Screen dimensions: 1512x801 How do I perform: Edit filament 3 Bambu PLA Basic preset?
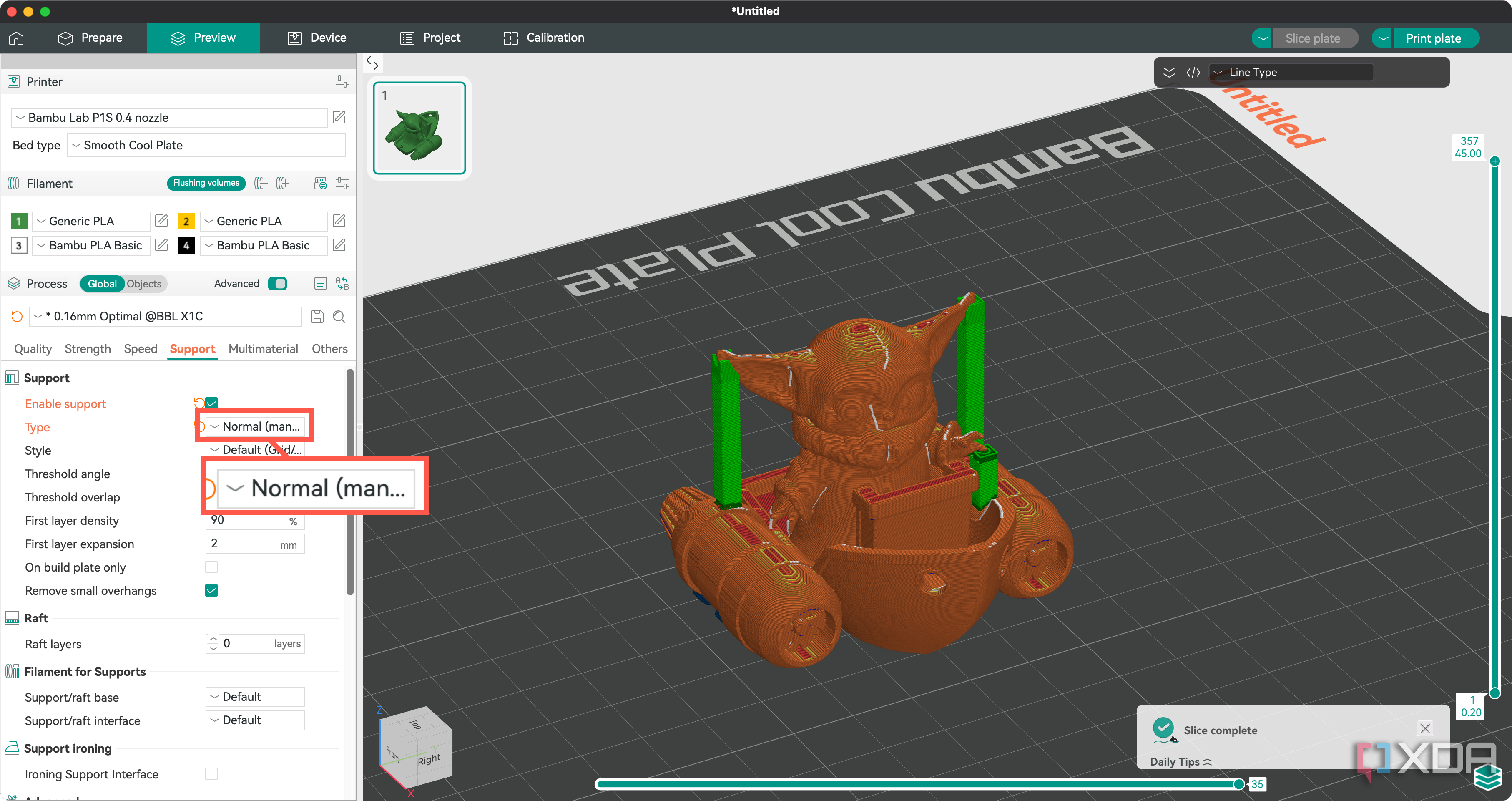161,245
